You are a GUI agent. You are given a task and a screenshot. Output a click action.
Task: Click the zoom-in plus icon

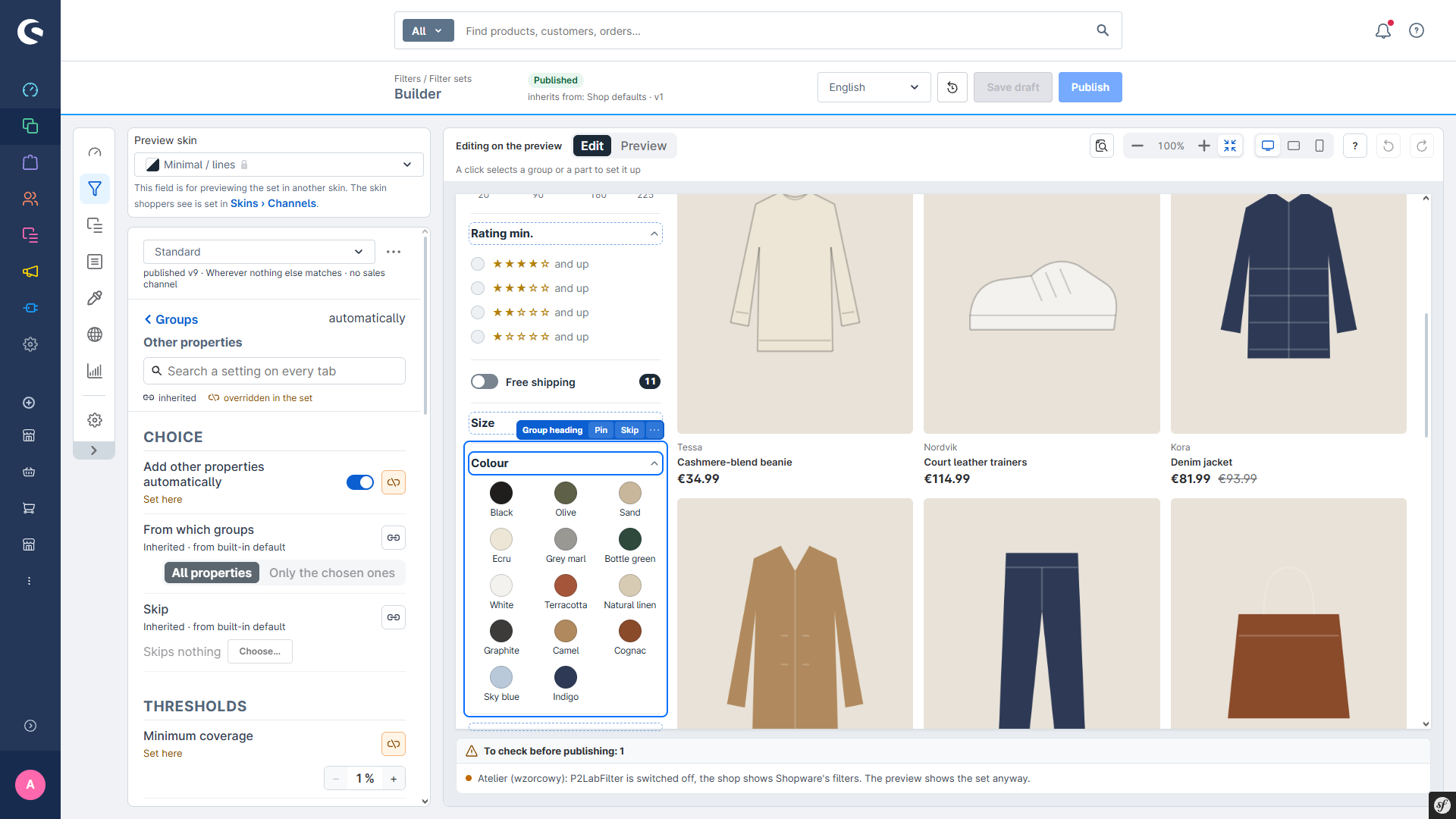click(x=1203, y=146)
